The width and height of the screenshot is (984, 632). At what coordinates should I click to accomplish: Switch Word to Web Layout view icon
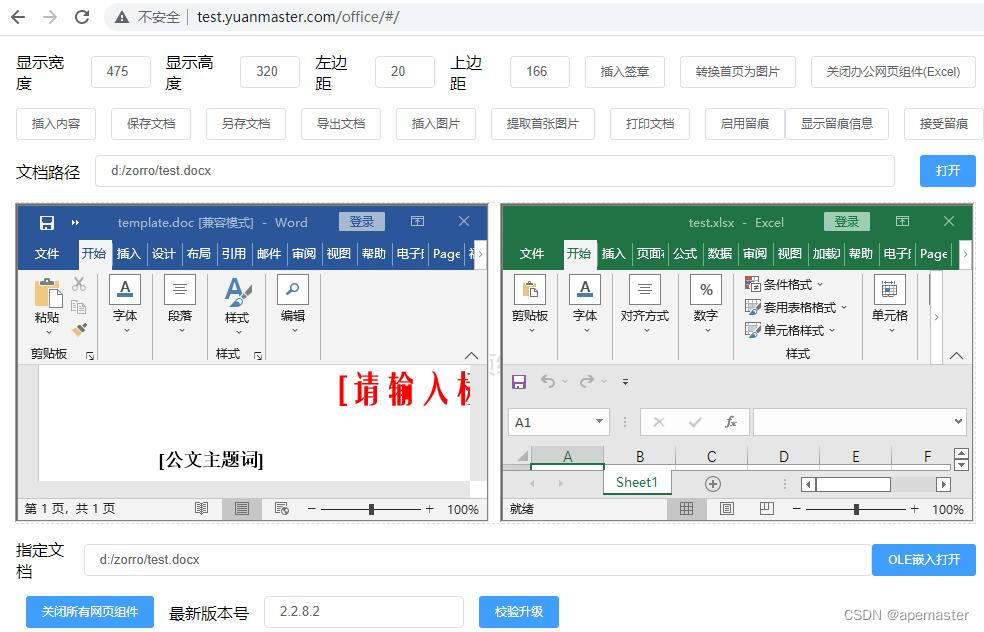point(282,509)
